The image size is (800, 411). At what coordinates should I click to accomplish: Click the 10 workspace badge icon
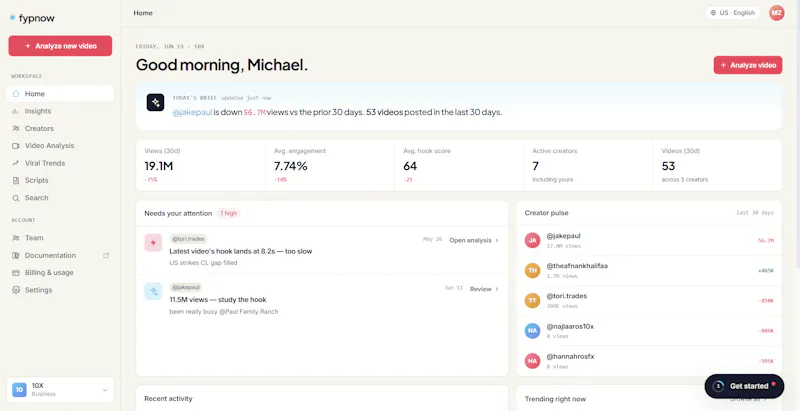19,390
